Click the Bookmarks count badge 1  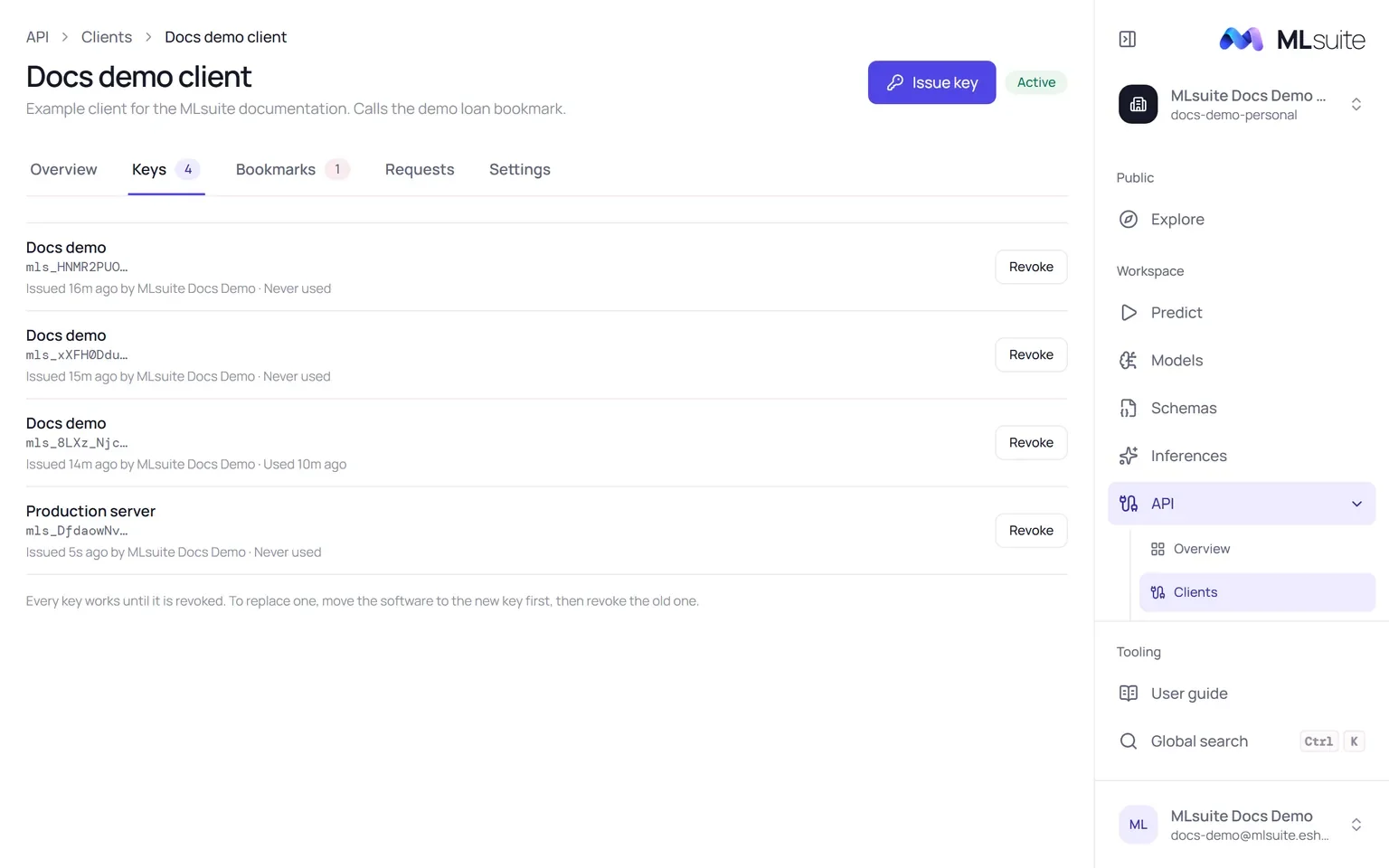click(x=337, y=169)
